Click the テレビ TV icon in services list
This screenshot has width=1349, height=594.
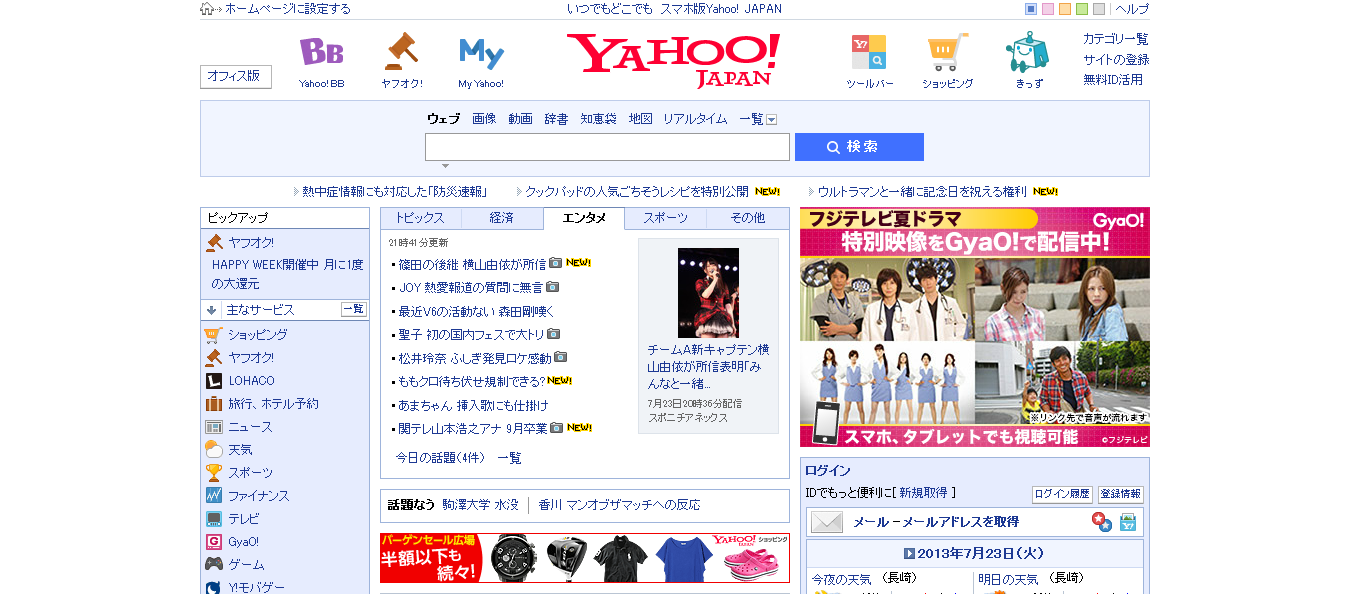pyautogui.click(x=213, y=519)
